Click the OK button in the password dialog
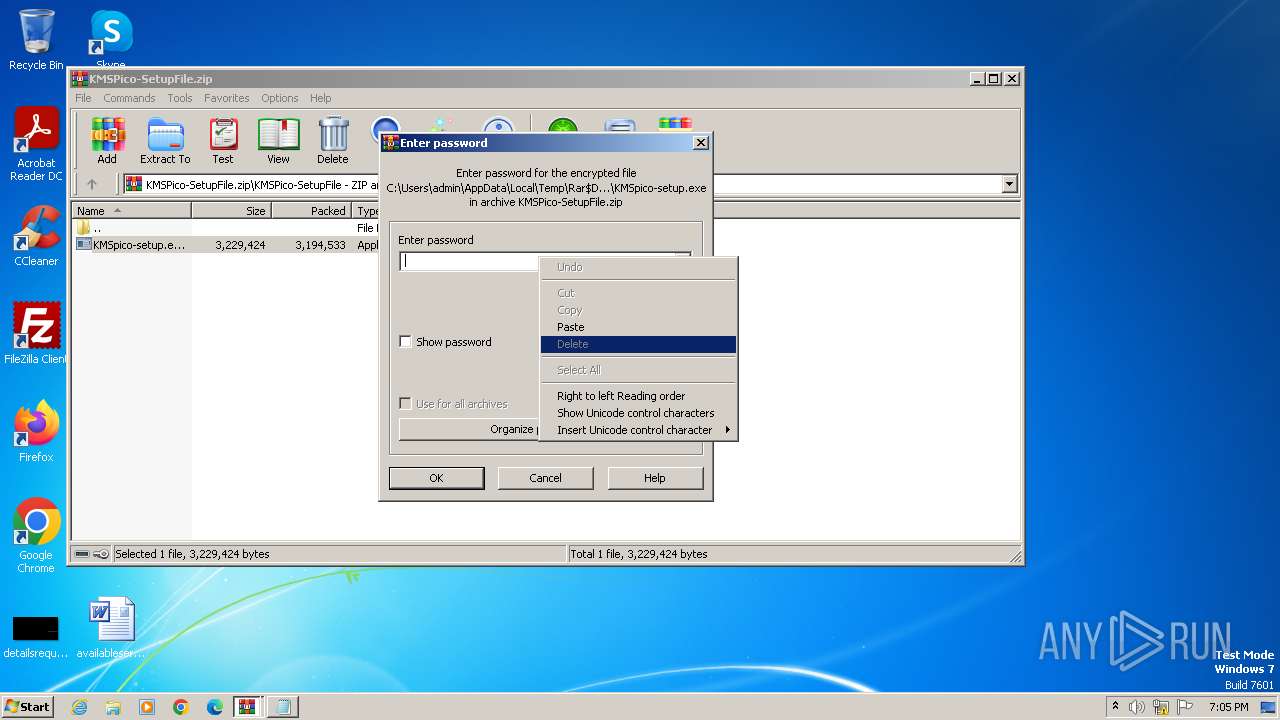Image resolution: width=1280 pixels, height=720 pixels. click(x=436, y=478)
